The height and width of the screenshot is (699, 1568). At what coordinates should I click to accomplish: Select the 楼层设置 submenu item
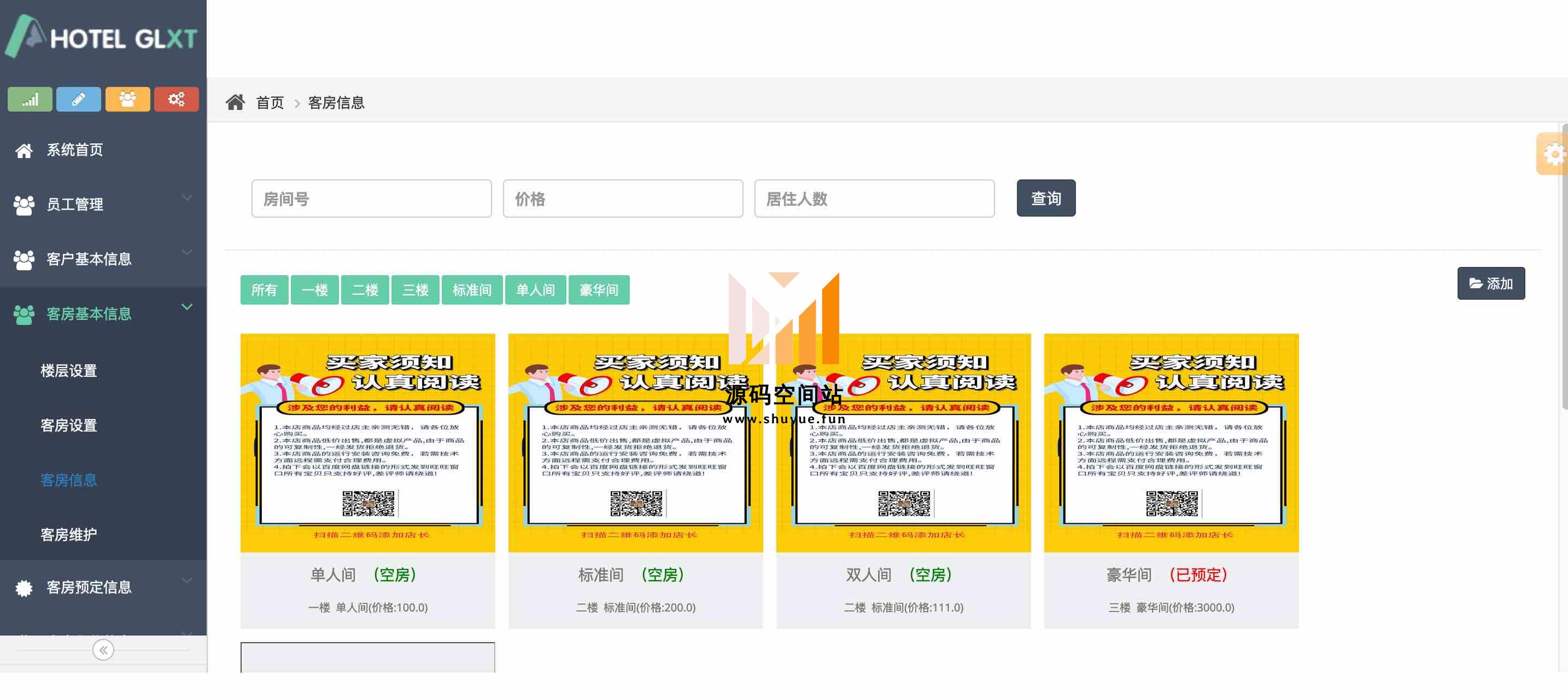[69, 371]
